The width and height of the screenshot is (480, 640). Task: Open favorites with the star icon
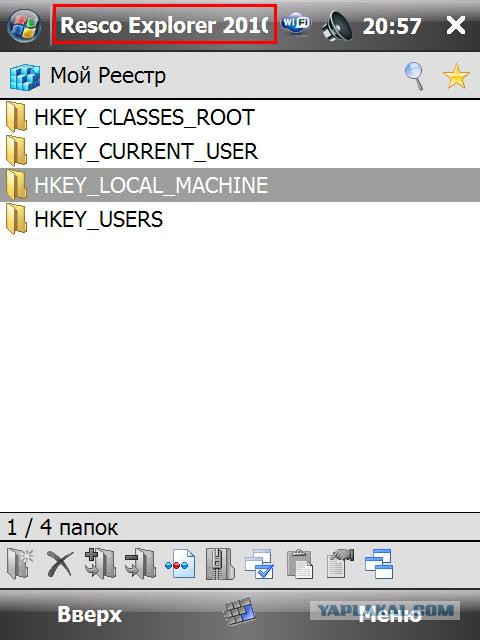point(456,76)
